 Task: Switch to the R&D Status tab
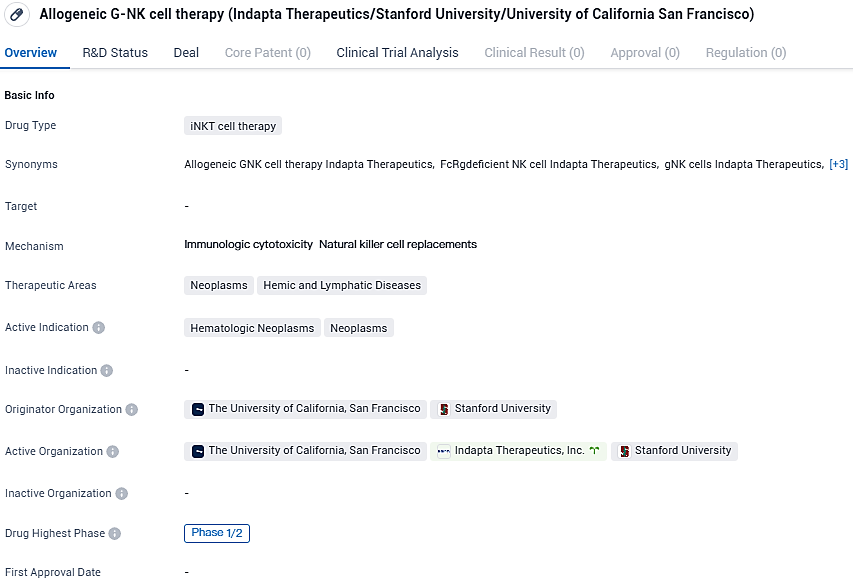(115, 52)
